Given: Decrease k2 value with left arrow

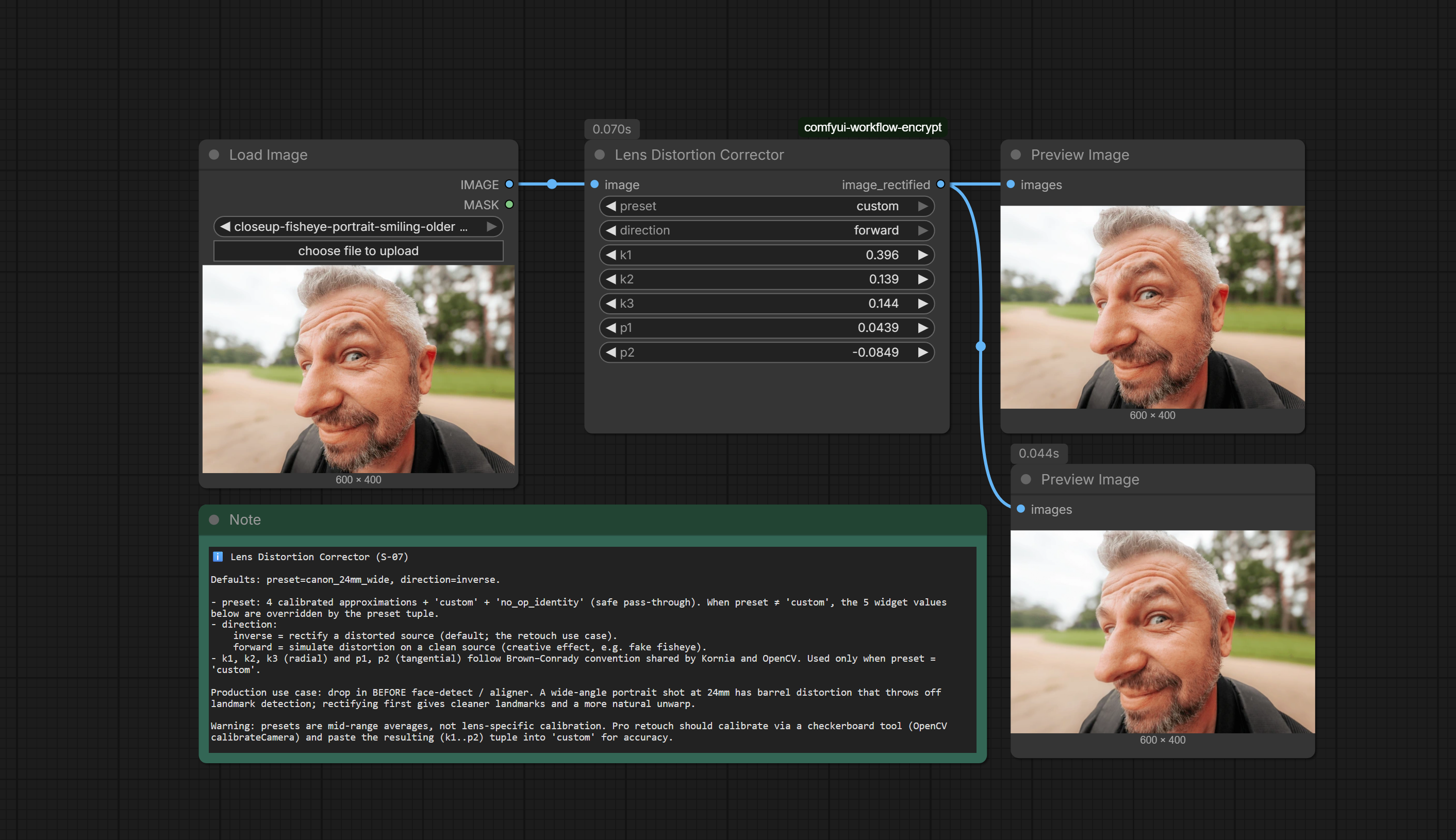Looking at the screenshot, I should coord(610,279).
